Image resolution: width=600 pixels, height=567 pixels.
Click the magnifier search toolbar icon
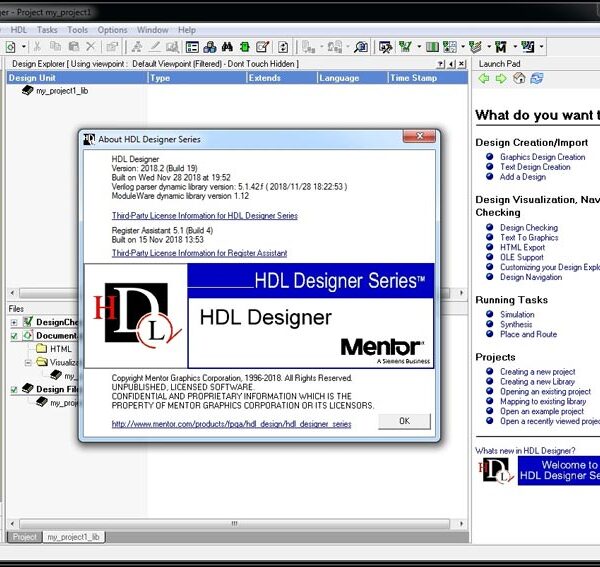(361, 47)
